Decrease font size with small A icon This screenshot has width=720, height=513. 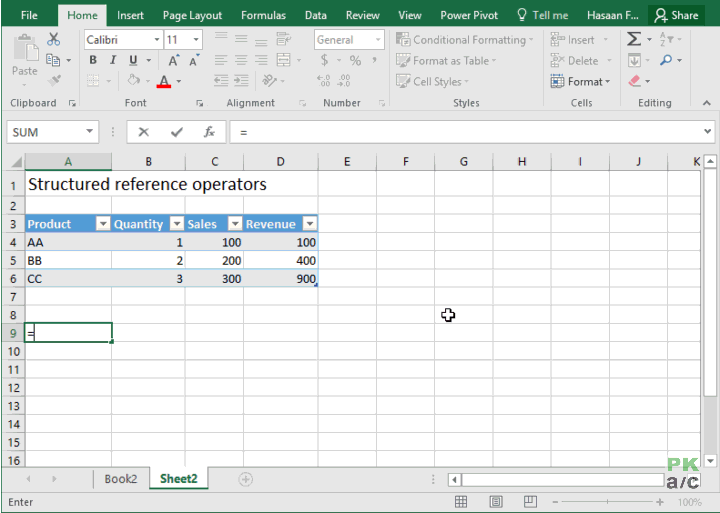[194, 60]
